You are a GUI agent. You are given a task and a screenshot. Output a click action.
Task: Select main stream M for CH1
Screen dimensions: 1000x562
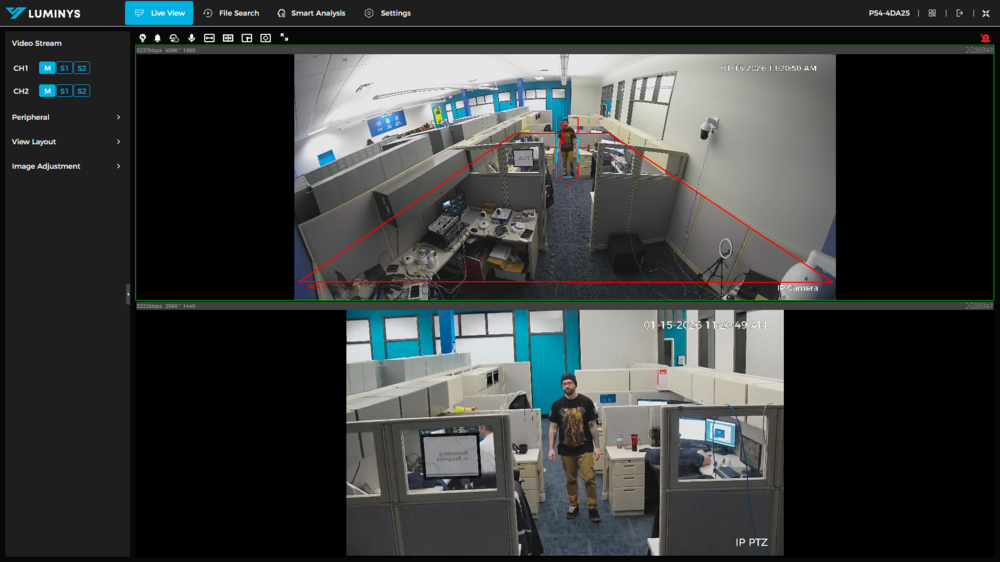(x=47, y=68)
